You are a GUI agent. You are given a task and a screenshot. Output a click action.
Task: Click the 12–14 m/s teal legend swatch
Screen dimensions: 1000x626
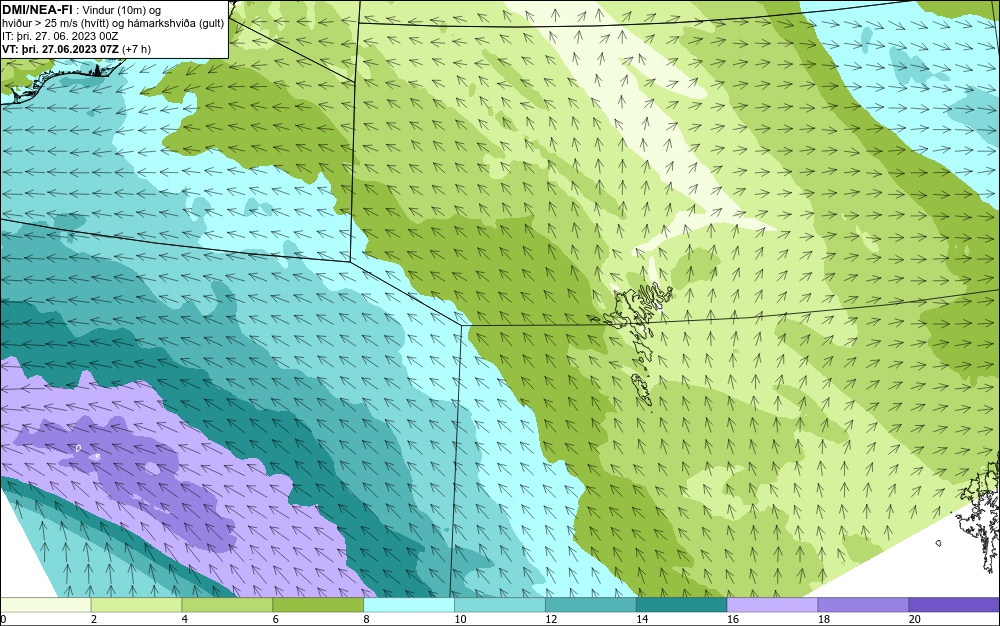coord(591,604)
